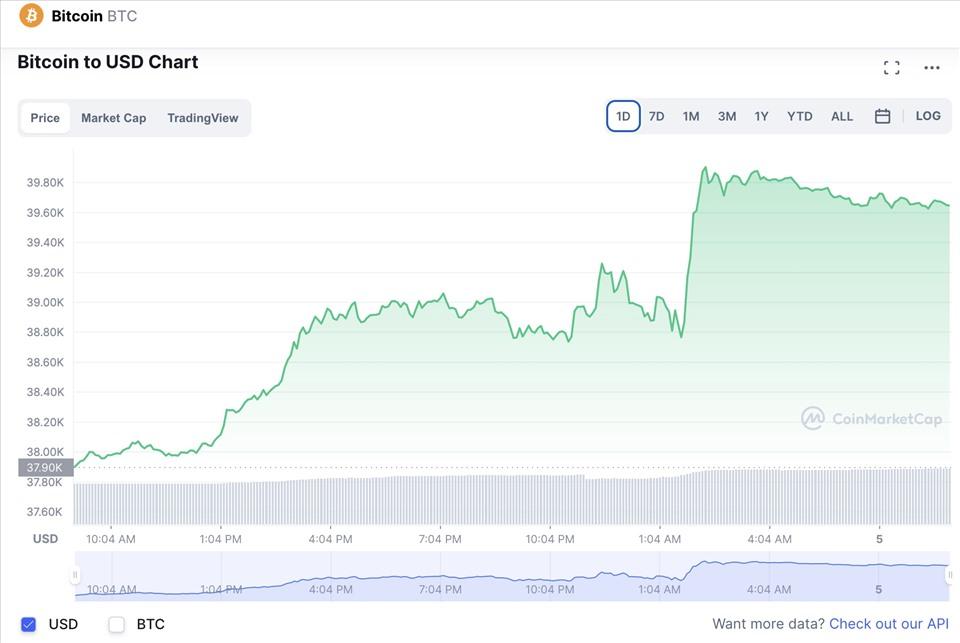Select the 1M time range
The image size is (960, 643).
(690, 115)
